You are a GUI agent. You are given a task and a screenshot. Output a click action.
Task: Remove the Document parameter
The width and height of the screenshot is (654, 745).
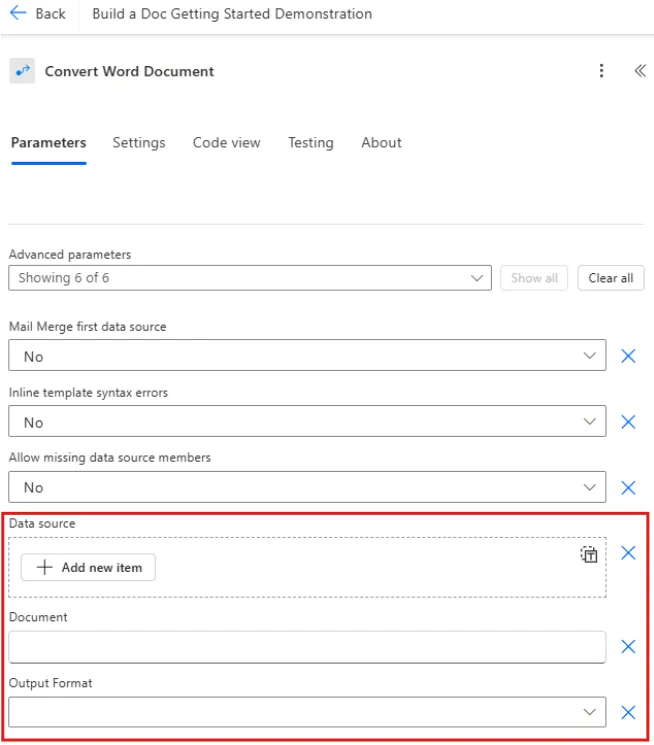(x=628, y=646)
